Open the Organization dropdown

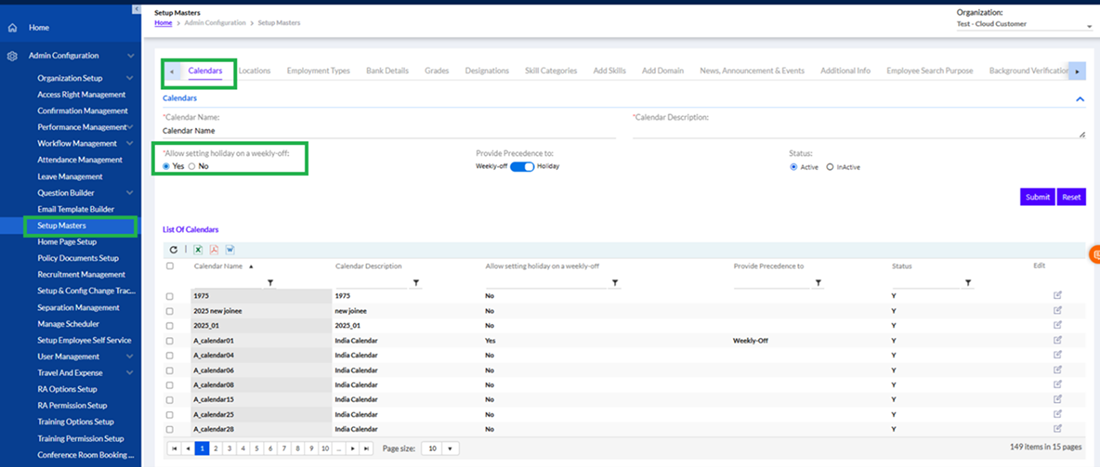pyautogui.click(x=1024, y=25)
